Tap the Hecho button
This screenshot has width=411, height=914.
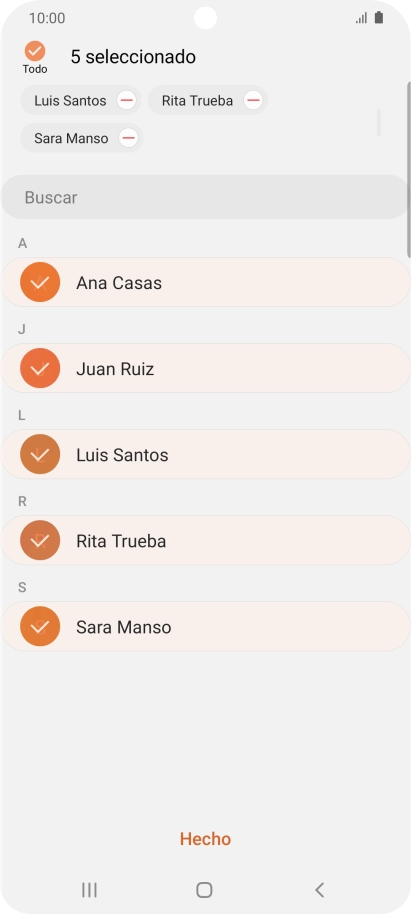(205, 839)
